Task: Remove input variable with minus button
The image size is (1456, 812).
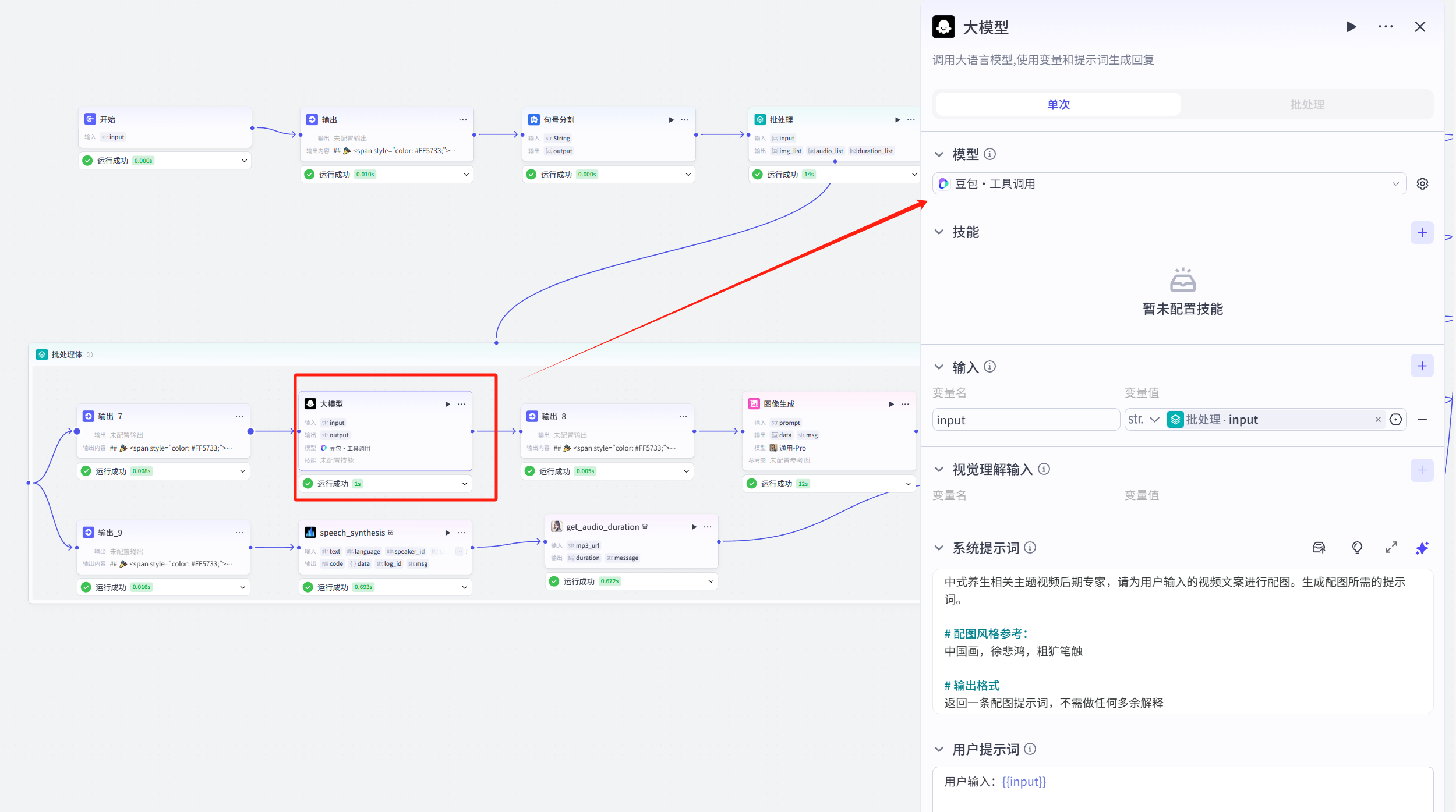Action: click(1422, 420)
